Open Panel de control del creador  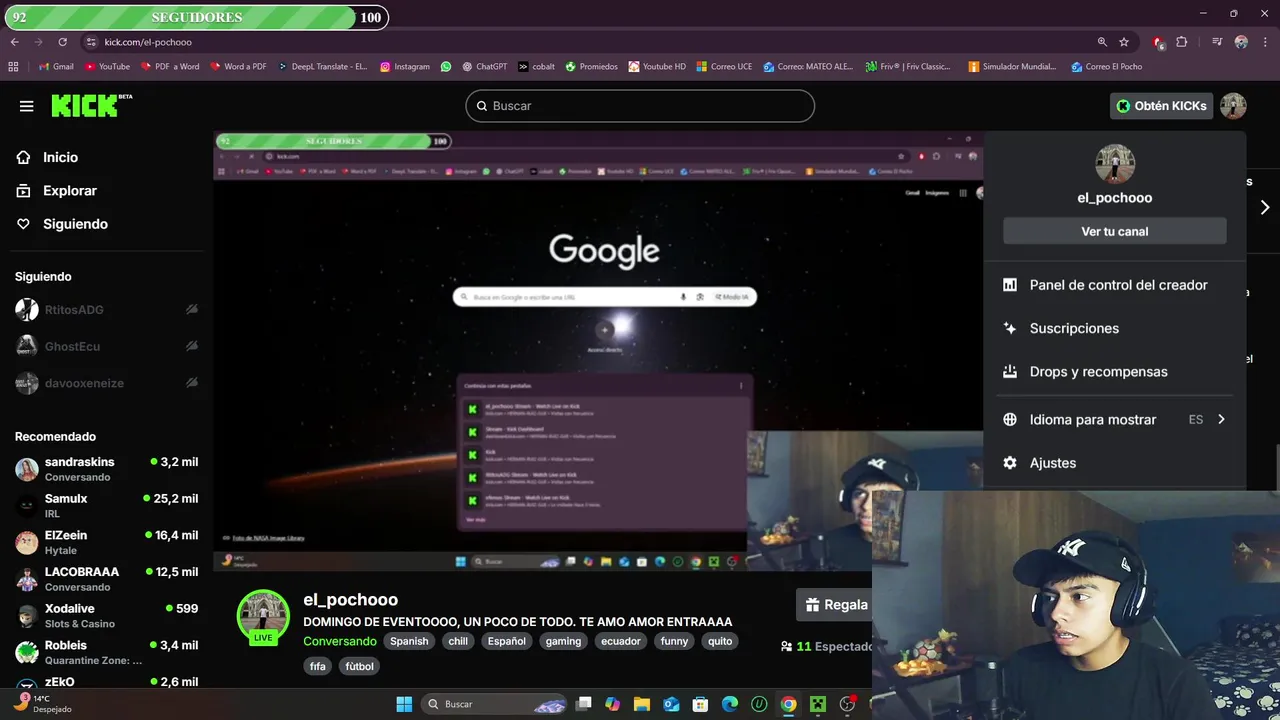pos(1118,285)
